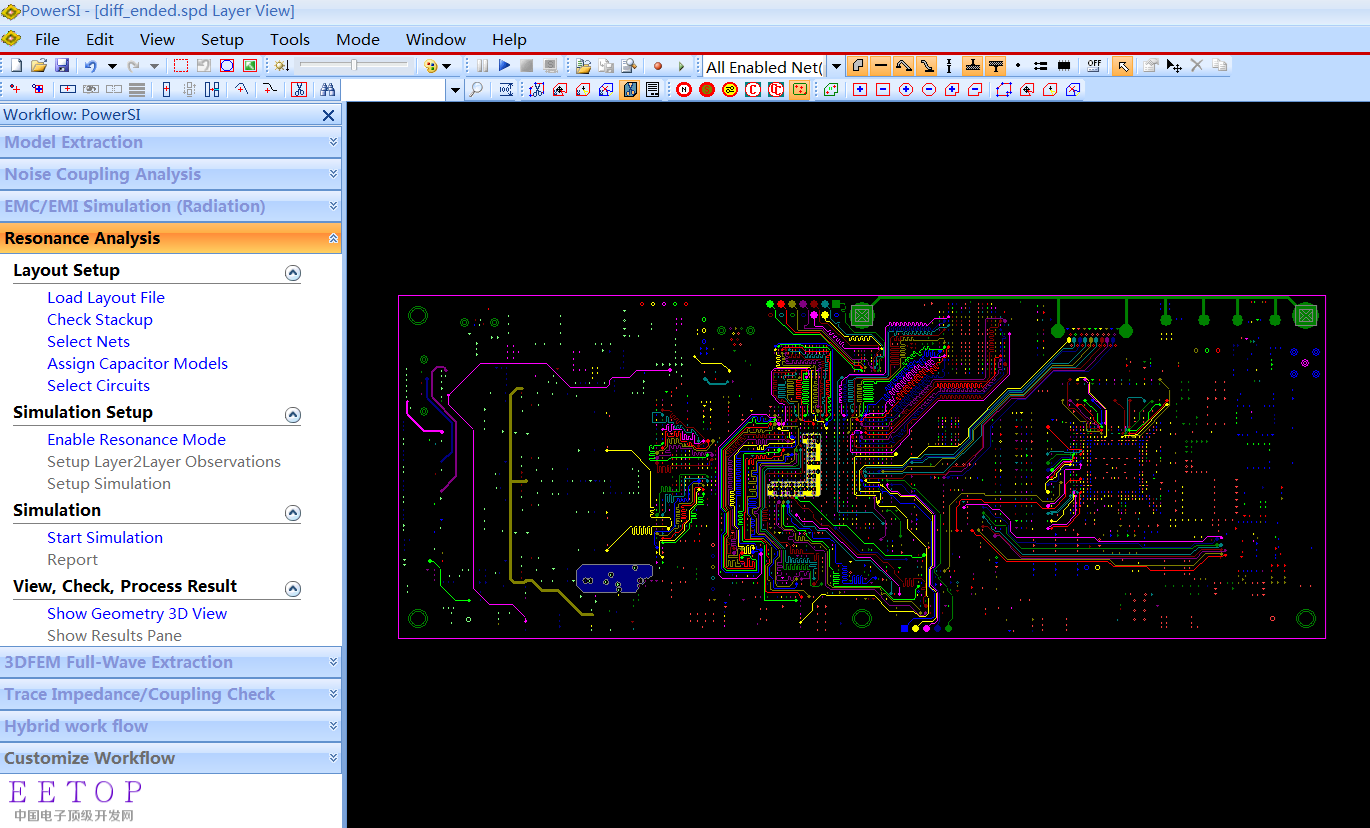Image resolution: width=1370 pixels, height=828 pixels.
Task: Click the yellow sine wave circle icon
Action: coord(730,89)
